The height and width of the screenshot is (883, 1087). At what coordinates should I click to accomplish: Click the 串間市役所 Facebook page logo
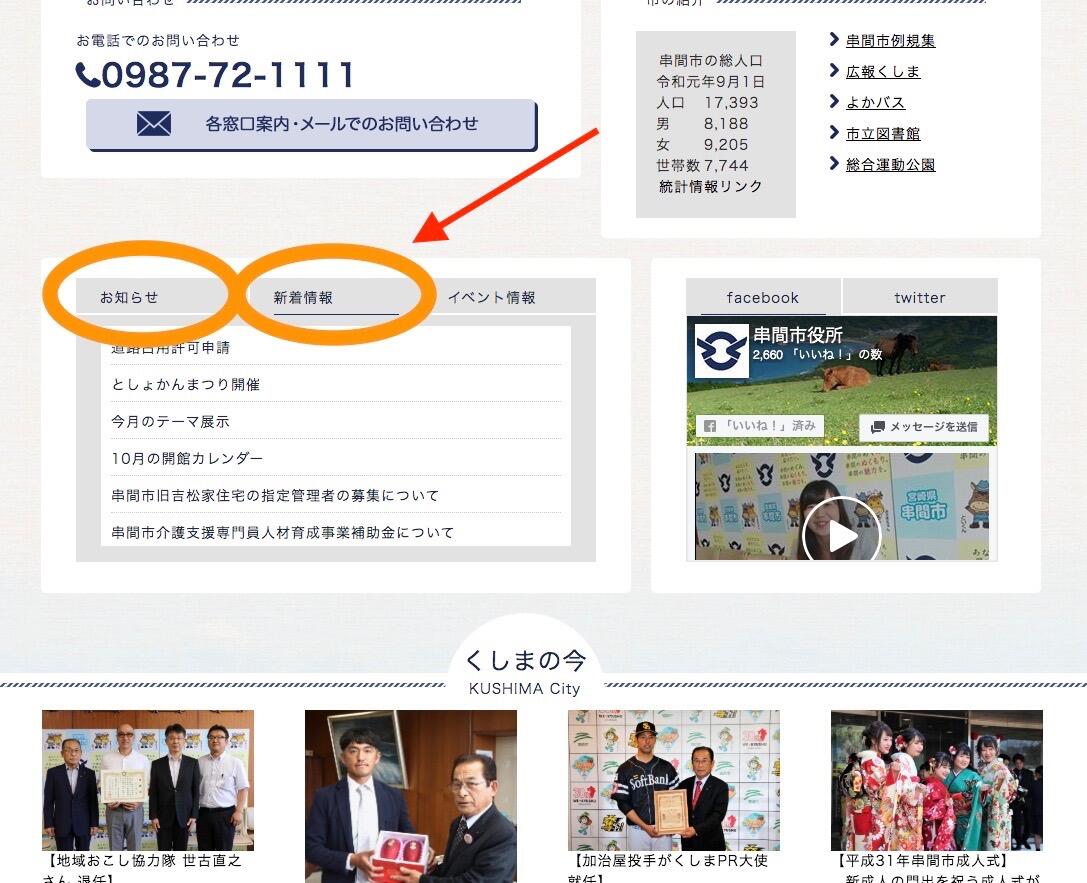(x=722, y=351)
